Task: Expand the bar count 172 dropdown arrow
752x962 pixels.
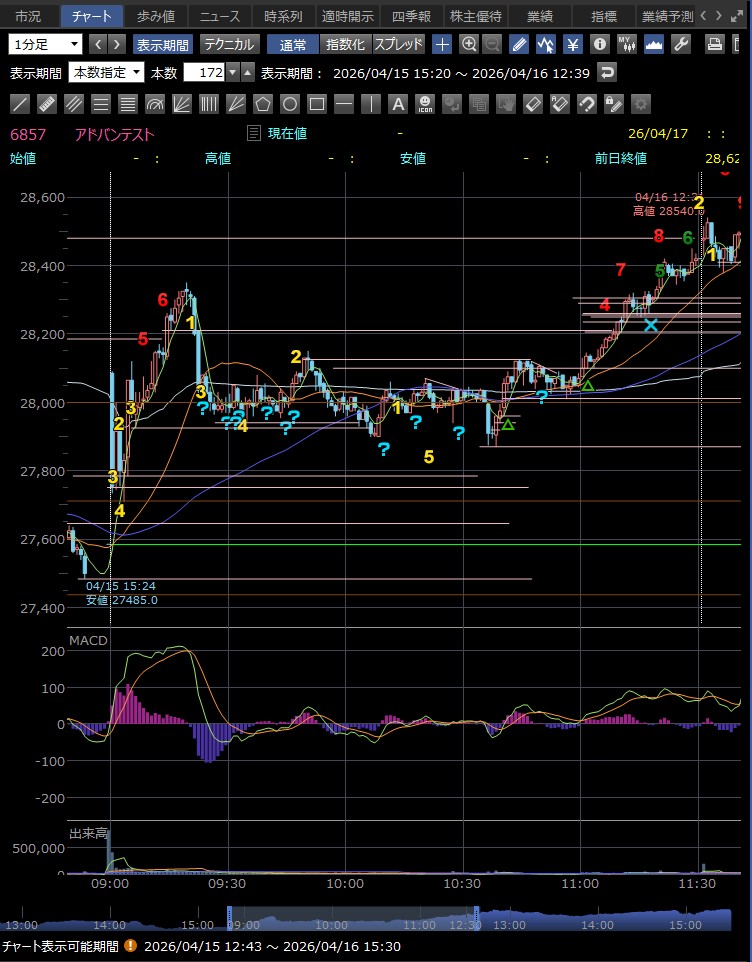Action: pos(233,73)
